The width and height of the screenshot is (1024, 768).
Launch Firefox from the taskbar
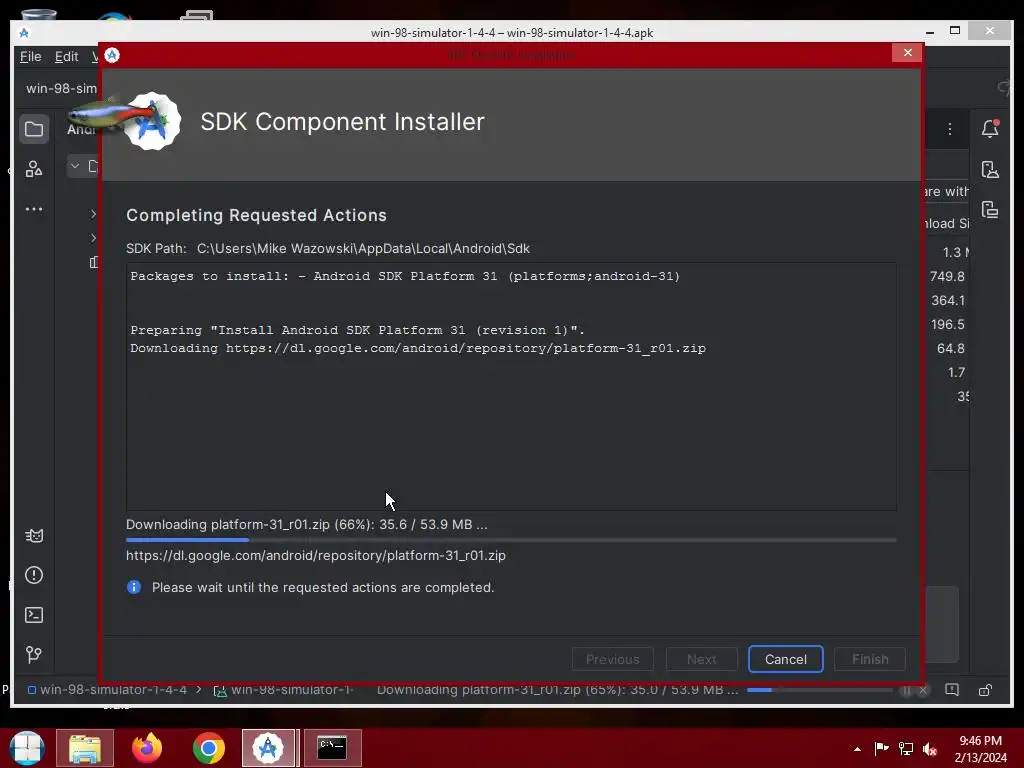click(x=147, y=748)
